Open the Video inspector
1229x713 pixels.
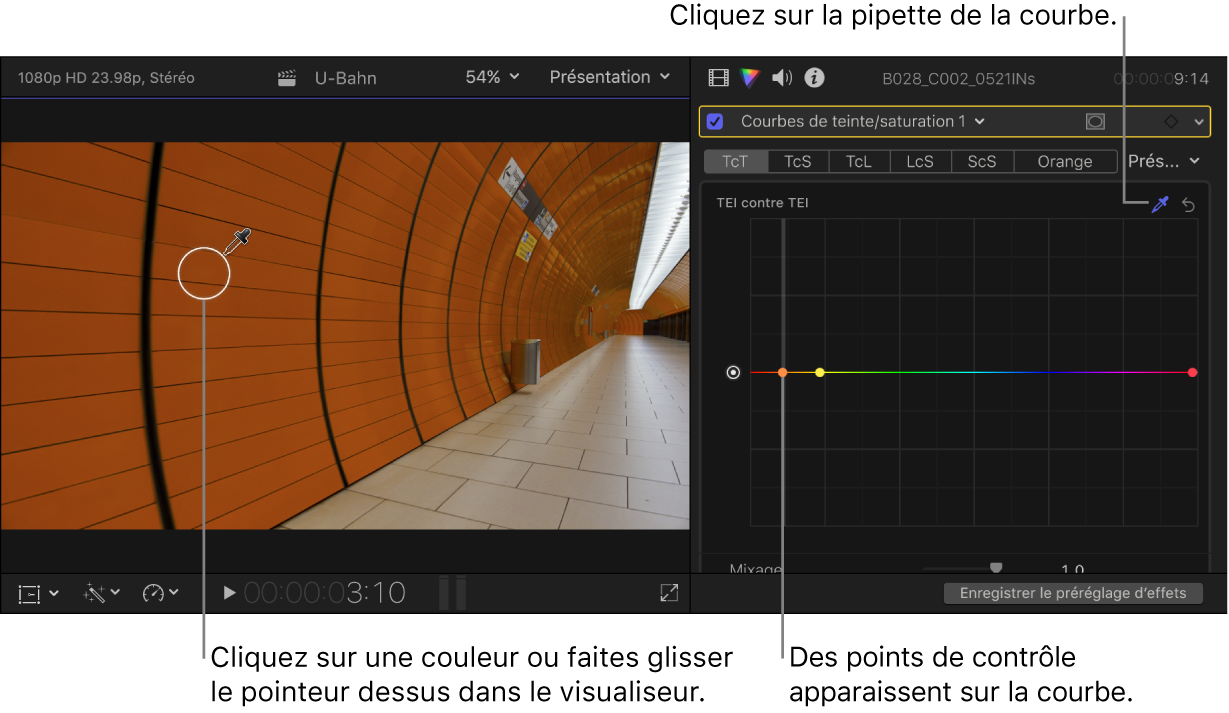coord(718,77)
